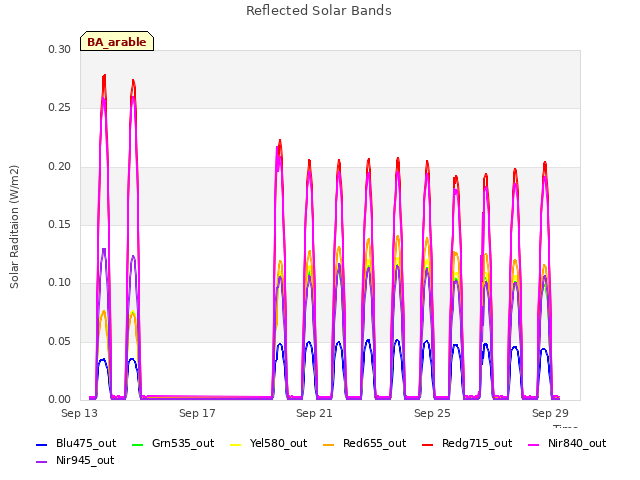Image resolution: width=640 pixels, height=480 pixels.
Task: Click the yellow Yel580_out color marker
Action: point(236,444)
